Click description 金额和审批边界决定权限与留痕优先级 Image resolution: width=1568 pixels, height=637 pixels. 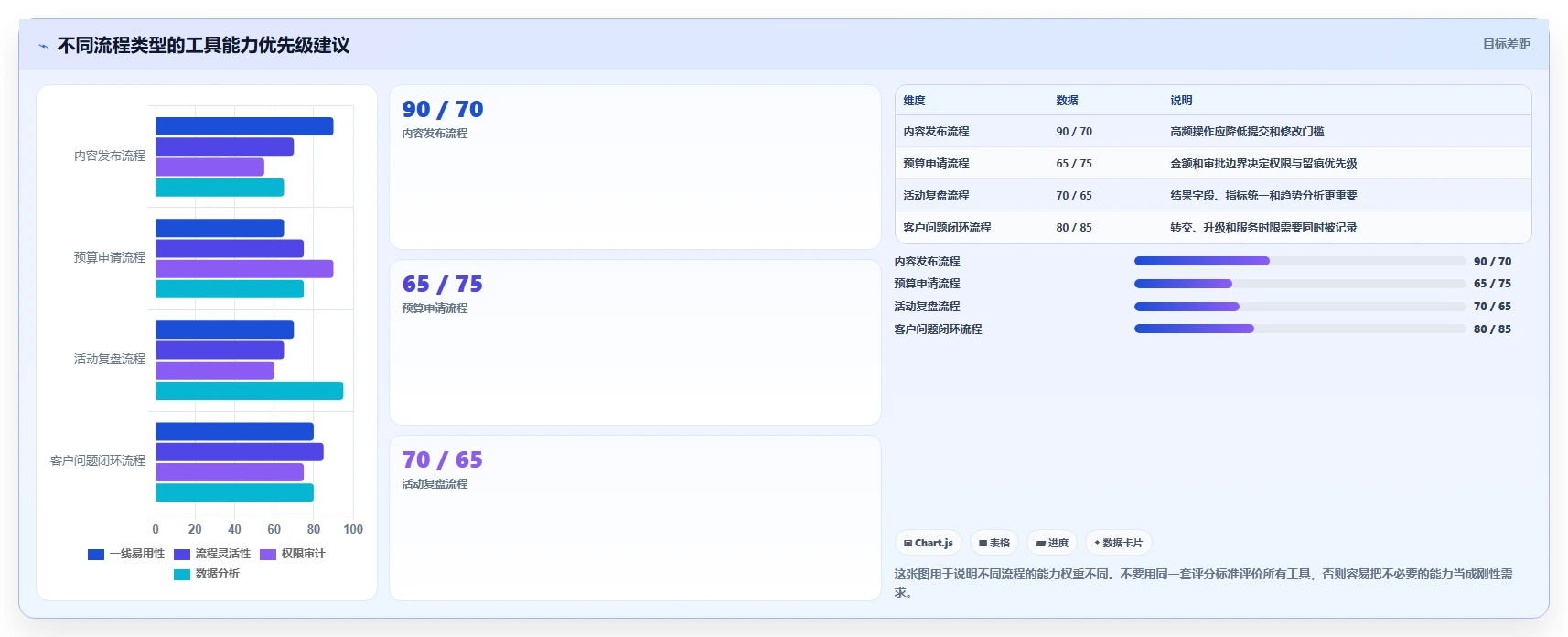(1263, 164)
